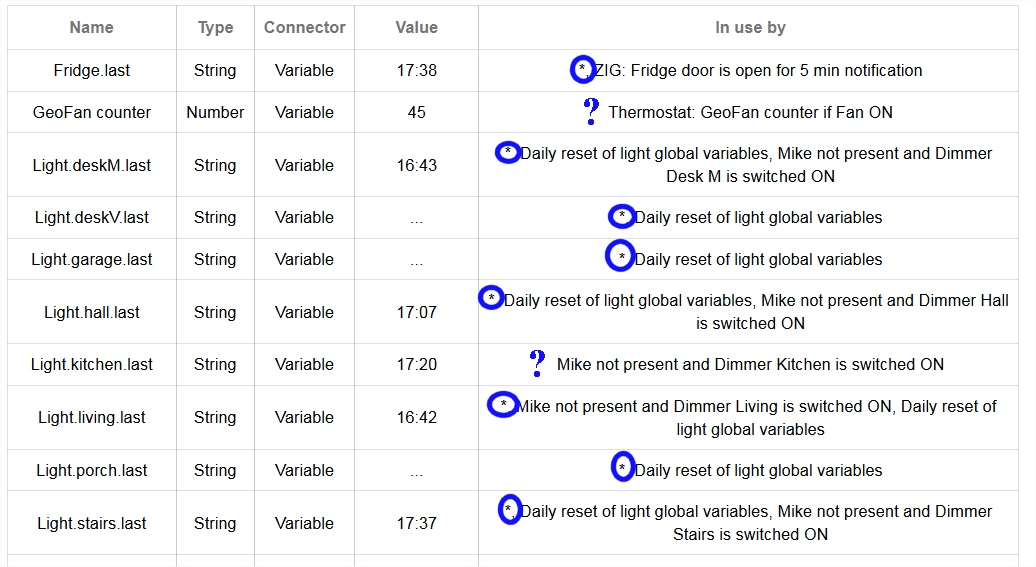Screen dimensions: 1036x567
Task: Open the ZIG Fridge door notification flow
Action: point(758,70)
